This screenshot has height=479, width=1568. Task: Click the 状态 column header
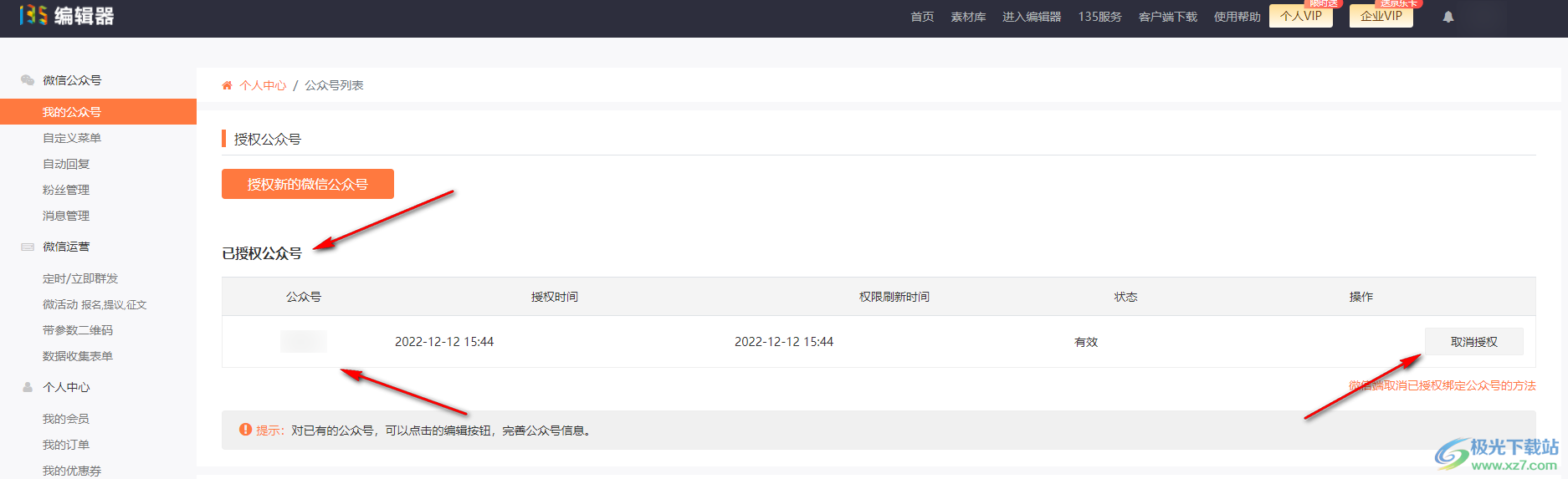click(1125, 297)
